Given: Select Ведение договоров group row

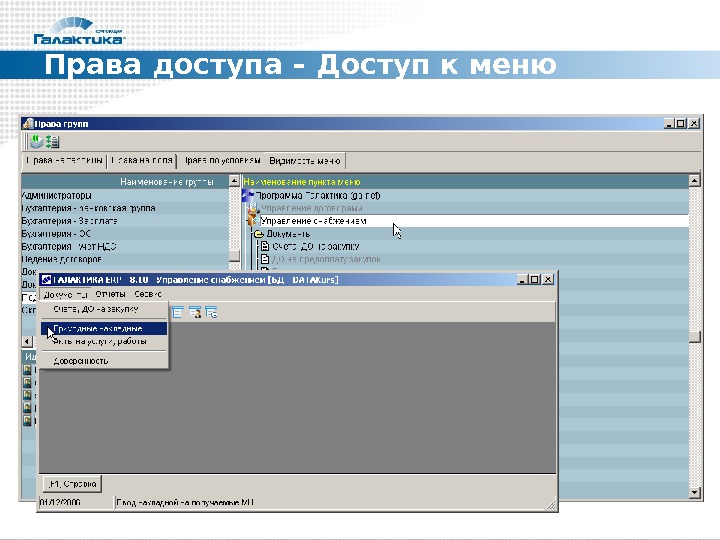Looking at the screenshot, I should click(125, 259).
